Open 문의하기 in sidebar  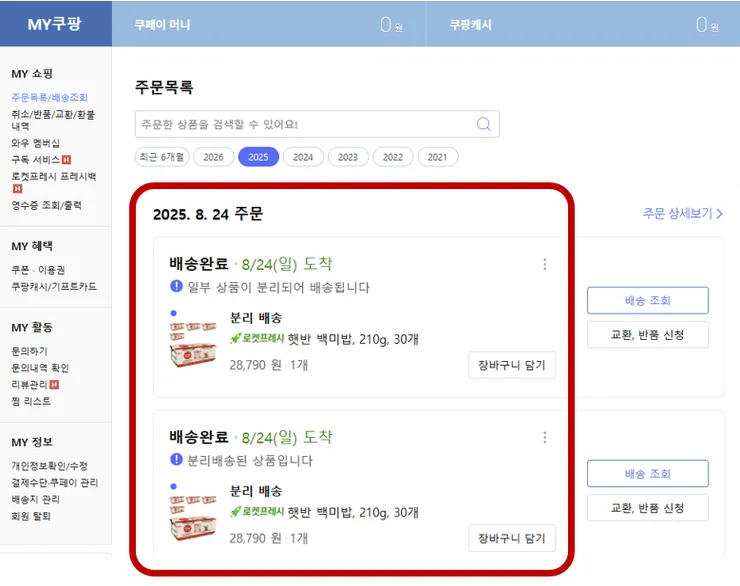coord(29,351)
